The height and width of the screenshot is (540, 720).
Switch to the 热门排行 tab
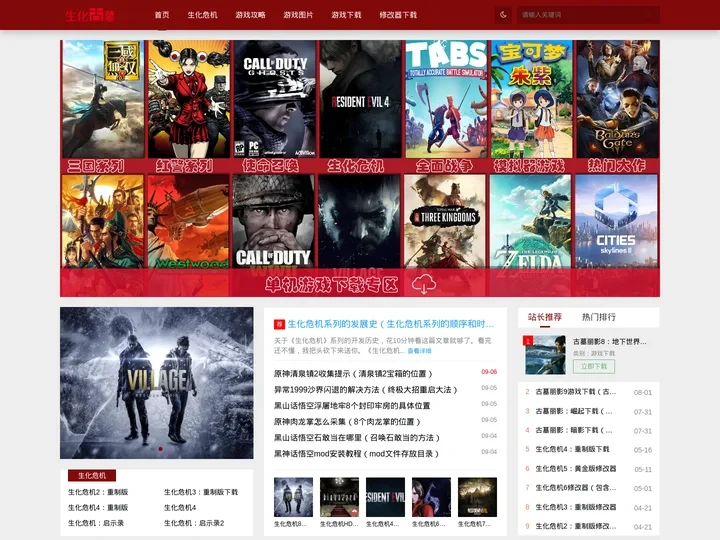[599, 317]
